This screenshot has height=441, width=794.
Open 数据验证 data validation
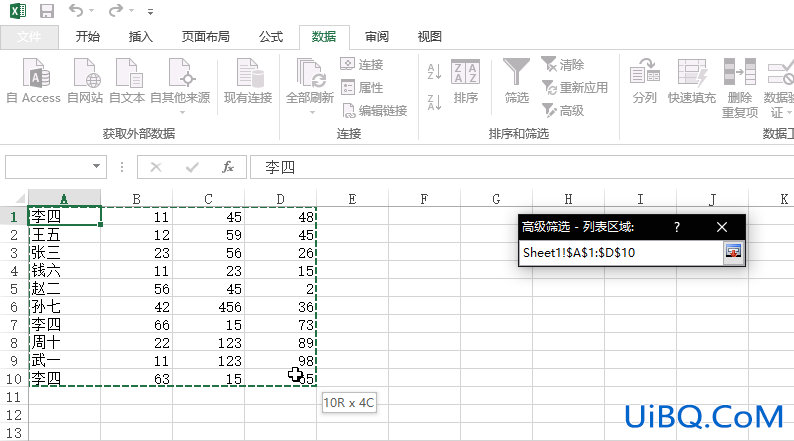click(779, 88)
